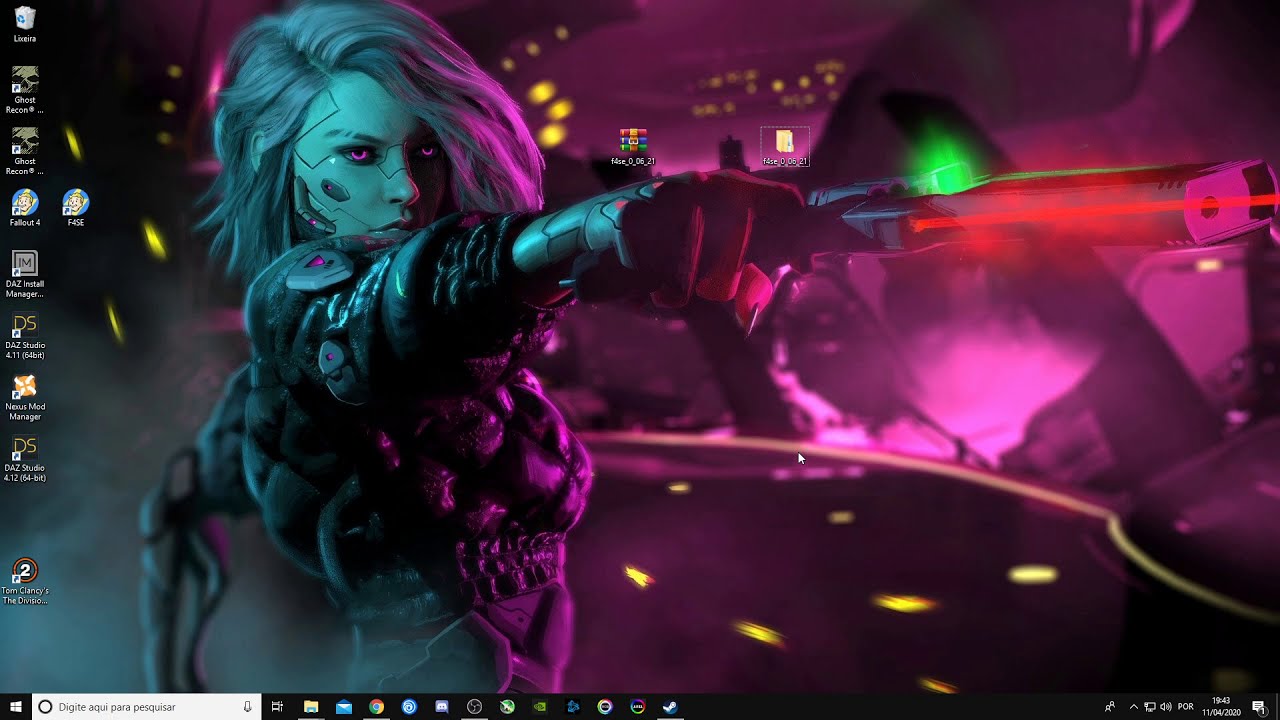
Task: Launch Google Chrome from the taskbar
Action: pos(376,707)
